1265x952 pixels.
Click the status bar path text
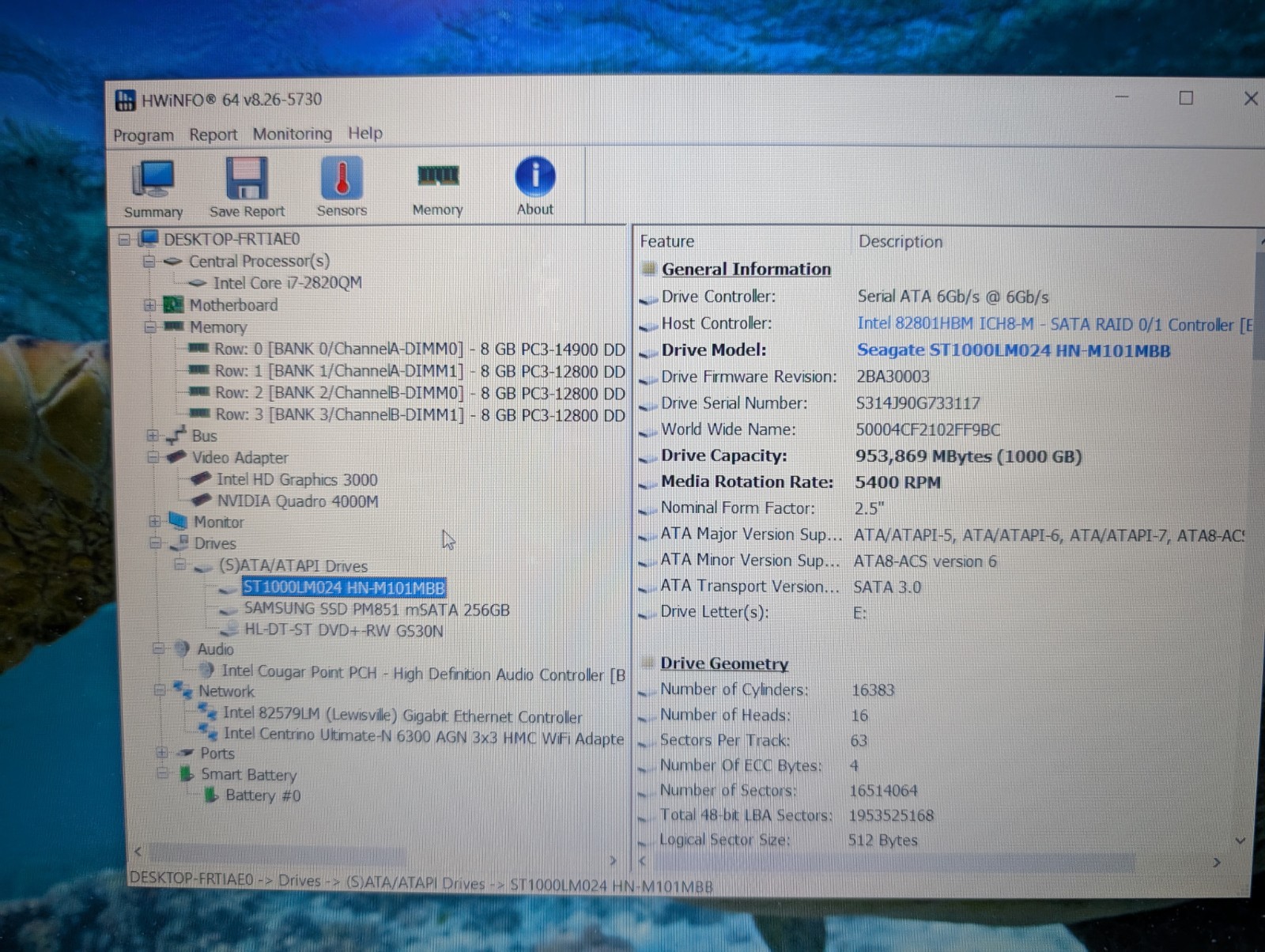coord(421,884)
